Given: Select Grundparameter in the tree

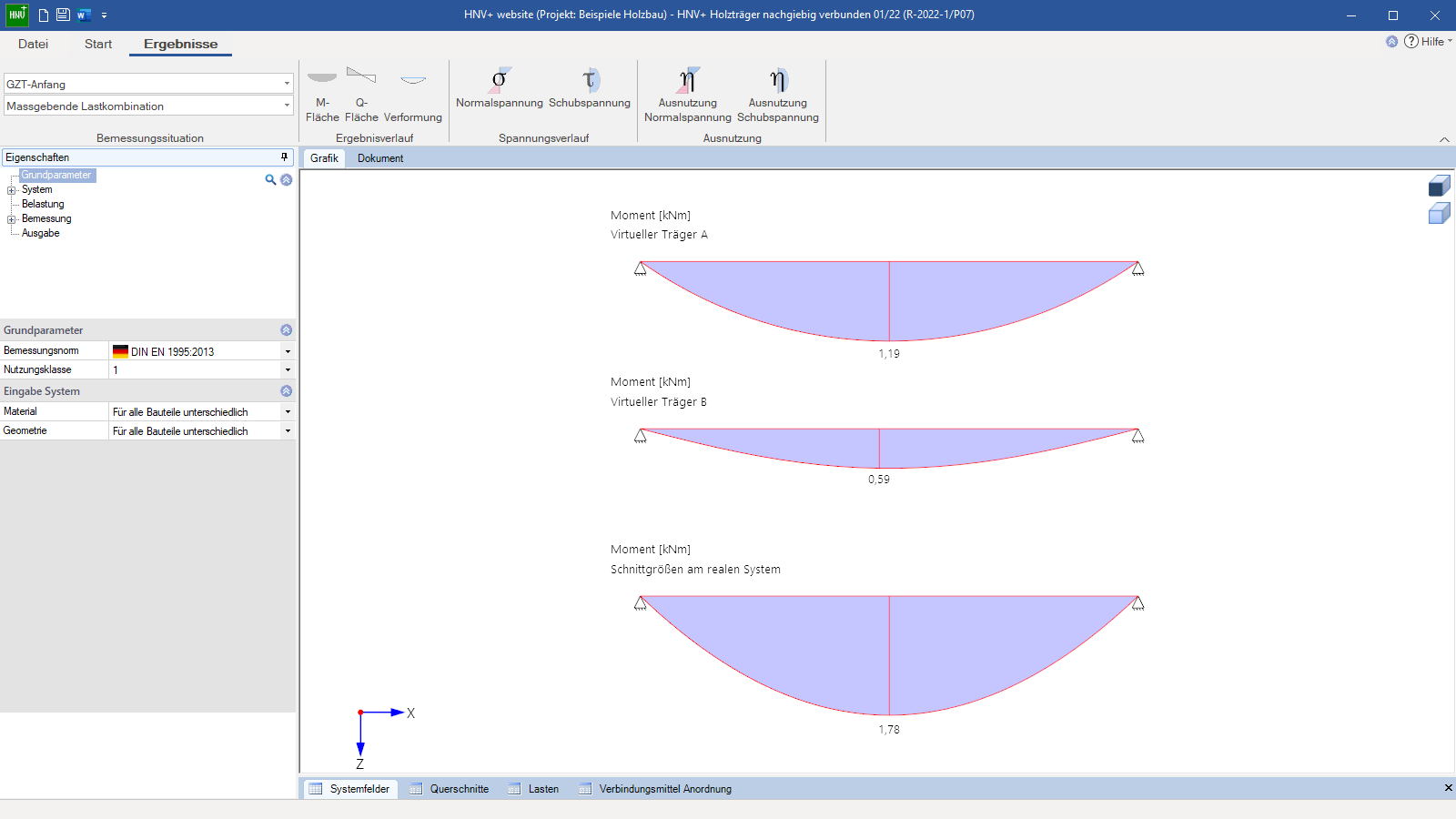Looking at the screenshot, I should 56,175.
